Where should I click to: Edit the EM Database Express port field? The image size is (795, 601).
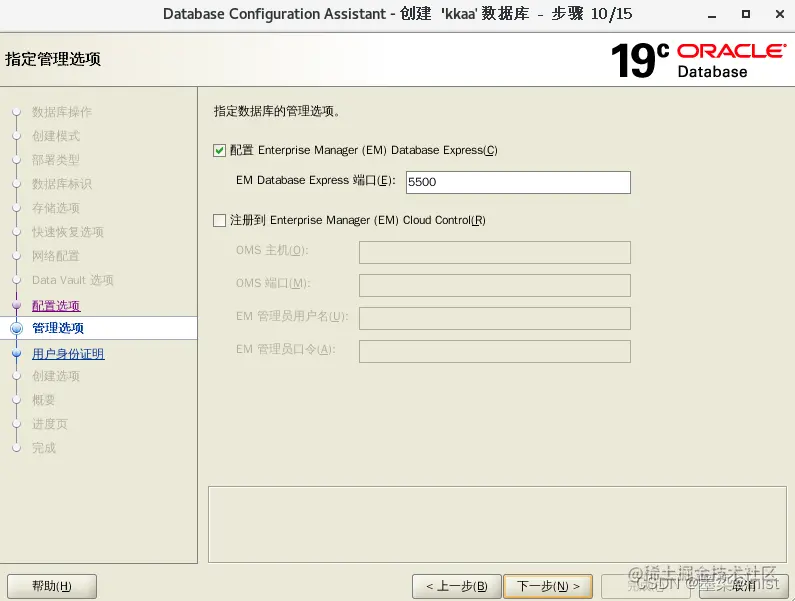click(518, 182)
